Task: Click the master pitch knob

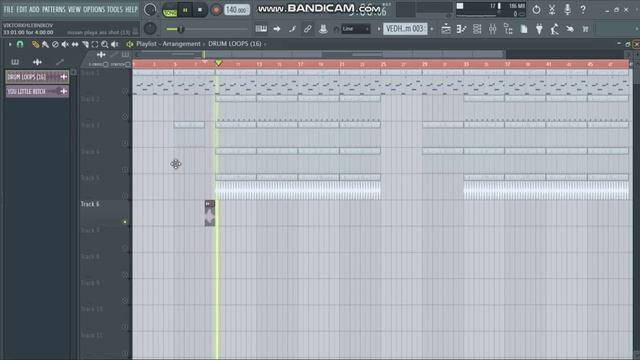Action: tap(150, 29)
